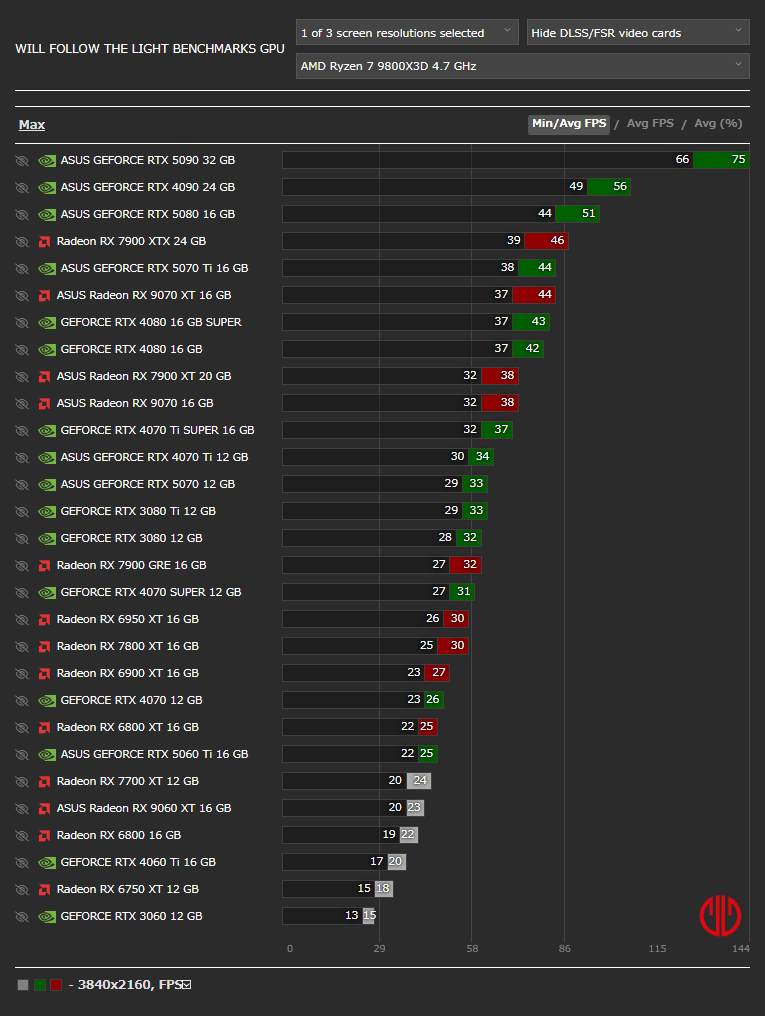Click AMD logo beside ASUS Radeon RX 9060 XT 16 GB
765x1016 pixels.
(x=45, y=809)
